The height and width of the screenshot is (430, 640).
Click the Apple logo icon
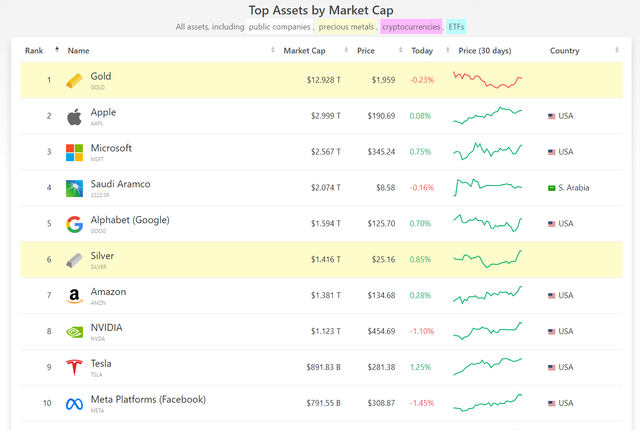point(74,116)
